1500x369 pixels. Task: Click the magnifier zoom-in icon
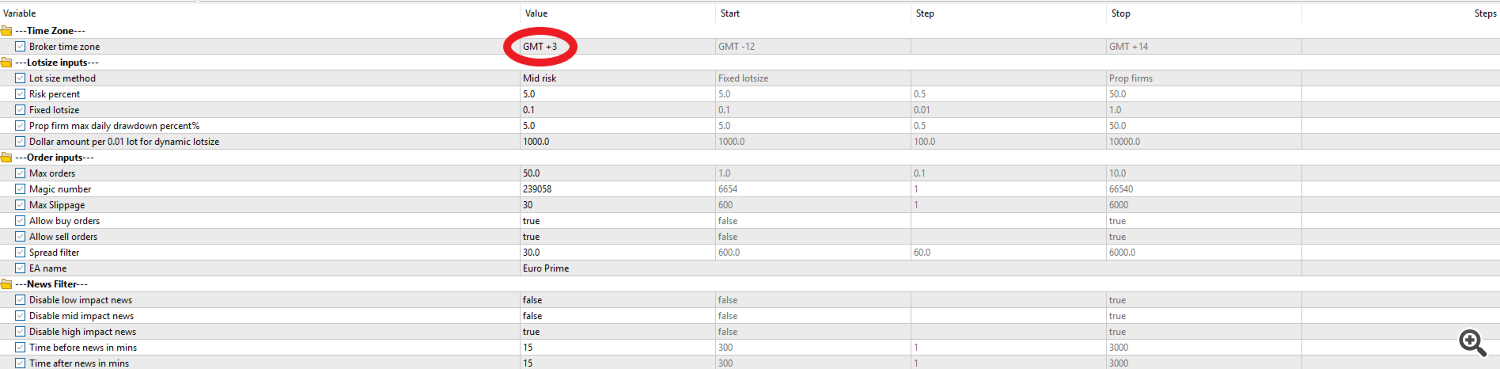click(x=1472, y=343)
